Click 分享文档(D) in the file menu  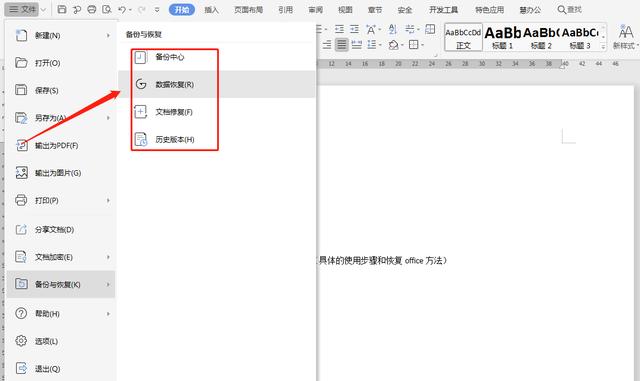tap(60, 229)
